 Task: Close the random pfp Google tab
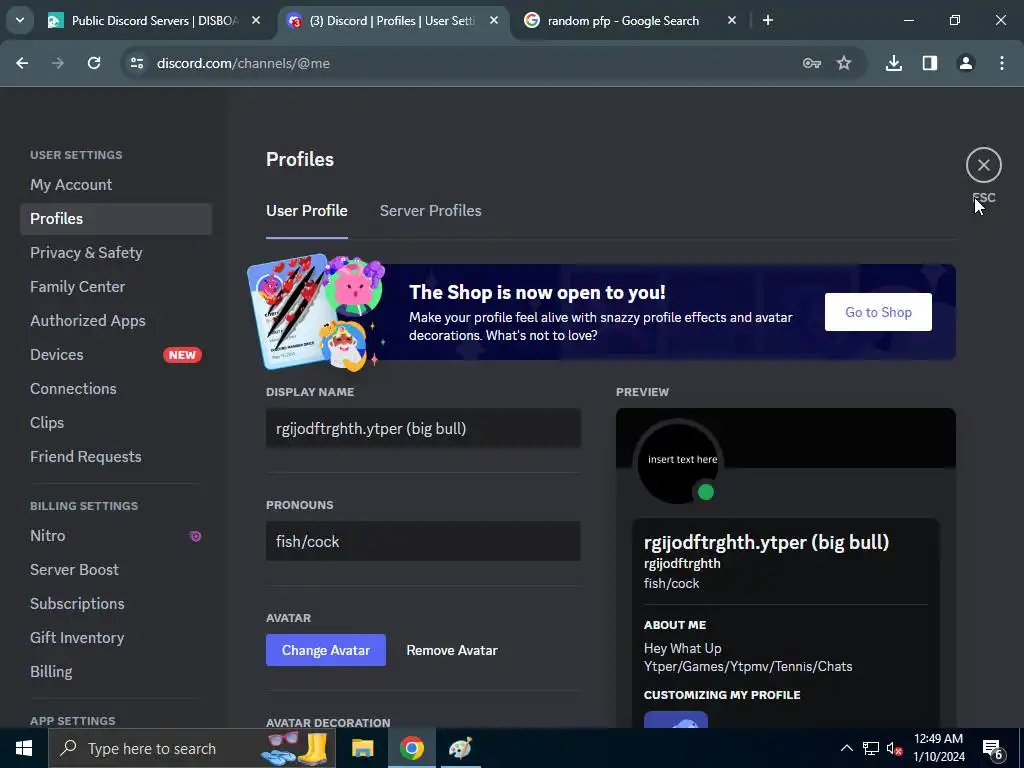click(x=732, y=21)
